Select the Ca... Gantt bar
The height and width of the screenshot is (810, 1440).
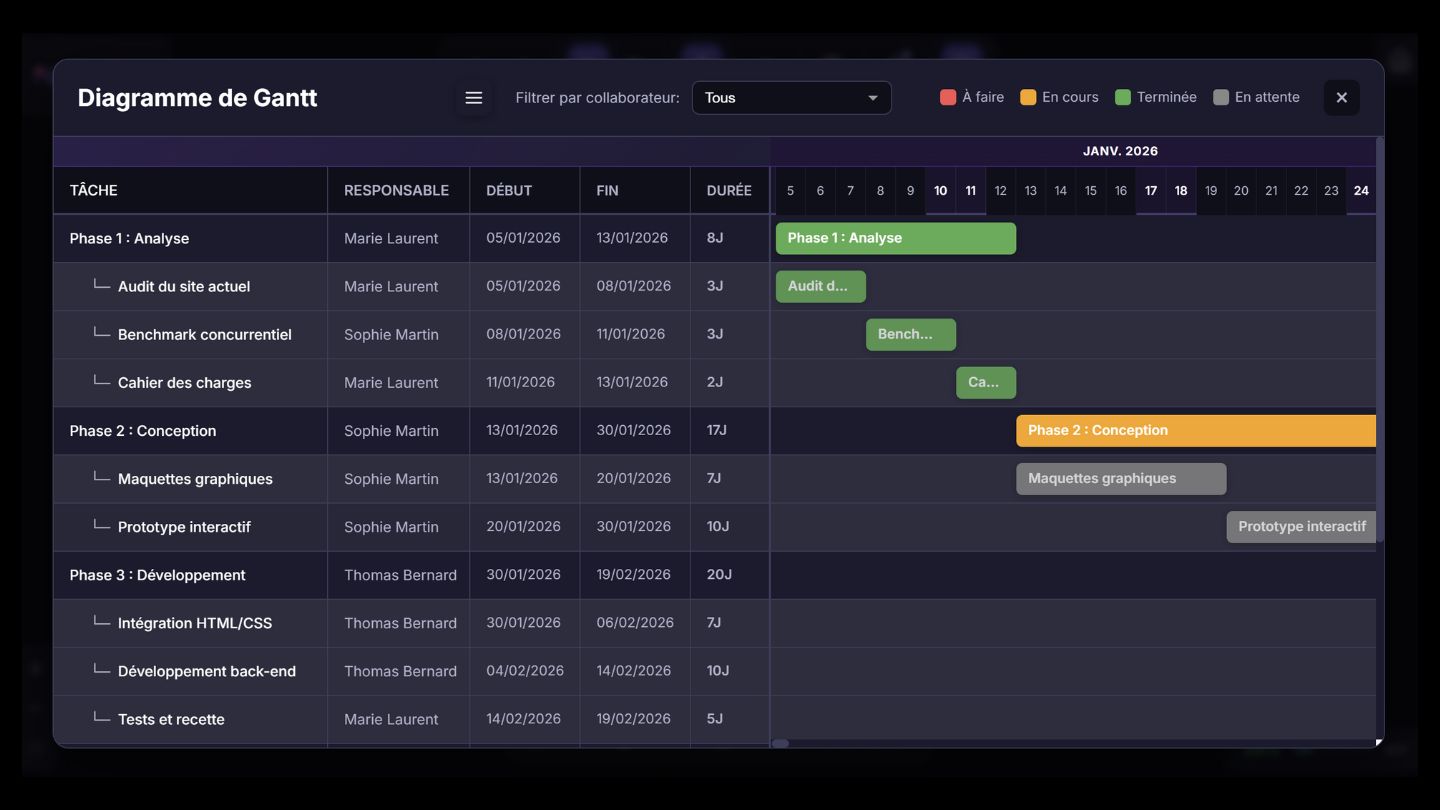(x=986, y=382)
